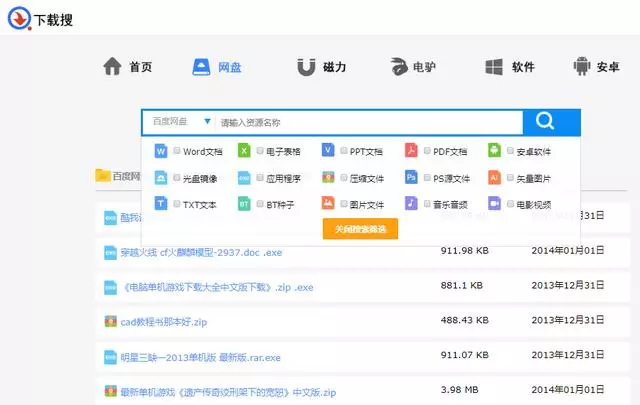Click the 下载搜 logo icon
The height and width of the screenshot is (405, 640).
(x=19, y=18)
